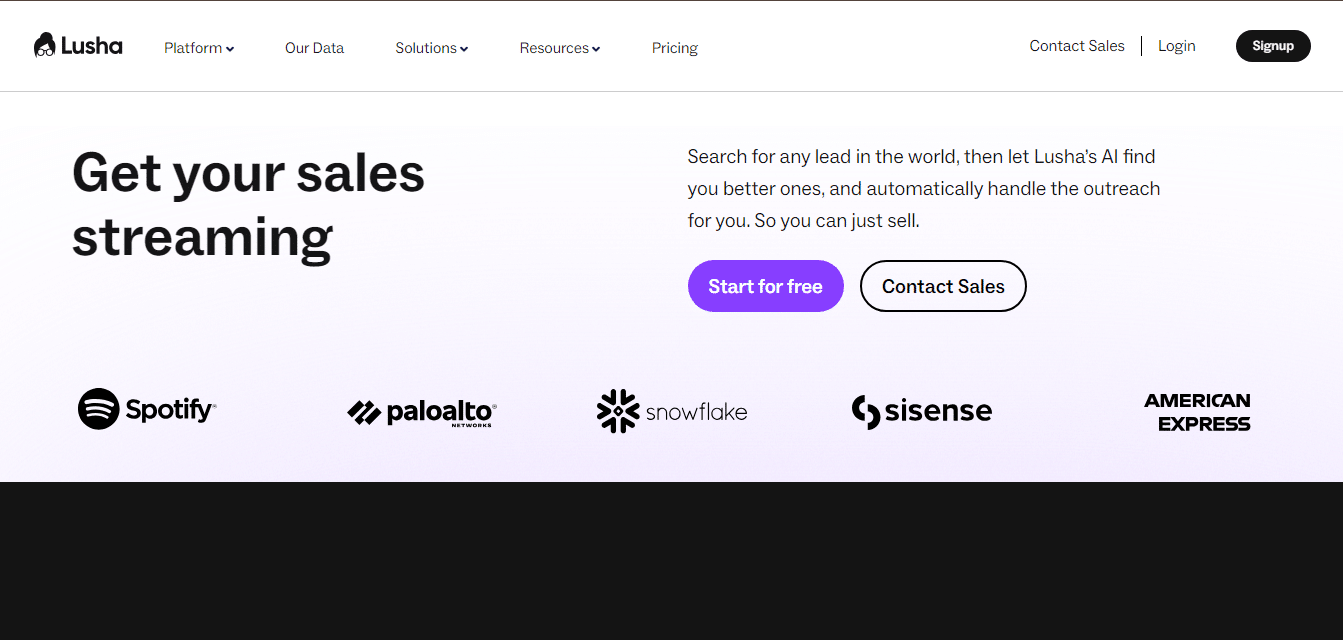
Task: Click the Lusha AI description paragraph
Action: (923, 189)
